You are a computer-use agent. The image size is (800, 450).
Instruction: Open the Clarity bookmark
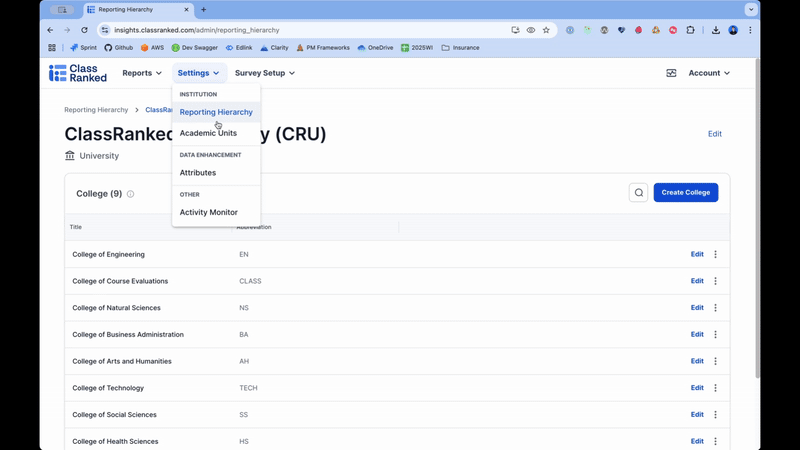(x=274, y=47)
